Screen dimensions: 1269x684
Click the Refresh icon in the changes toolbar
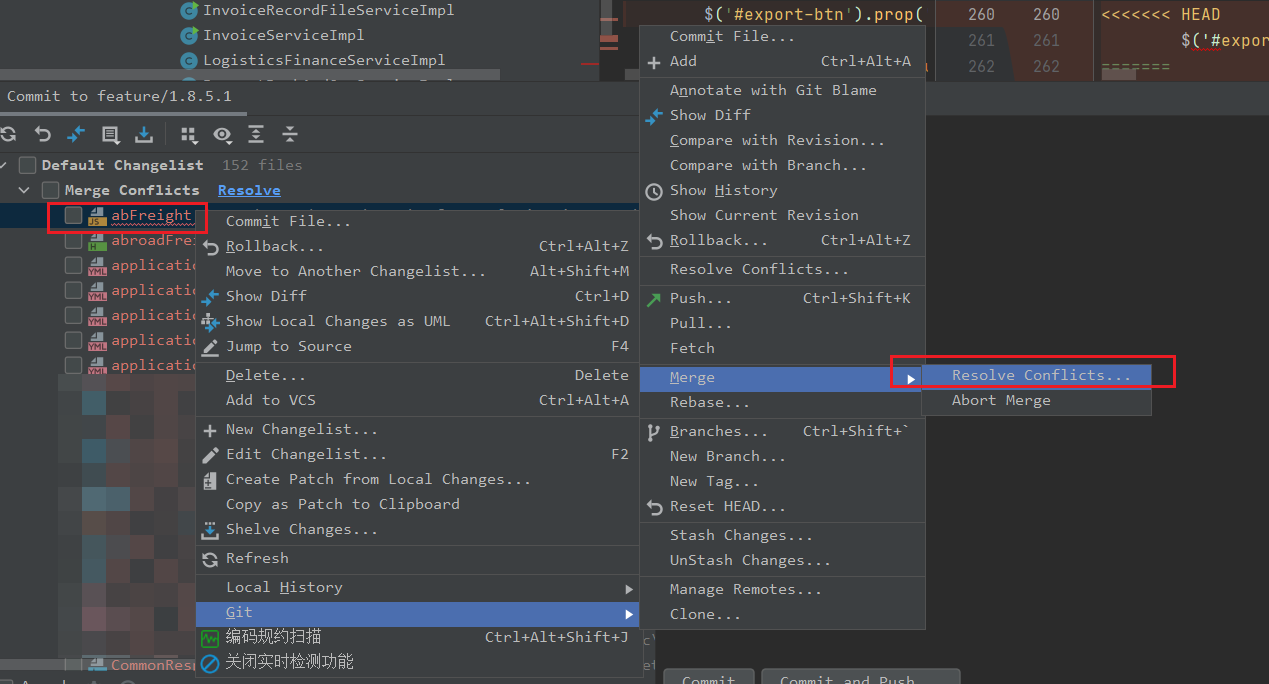coord(9,134)
